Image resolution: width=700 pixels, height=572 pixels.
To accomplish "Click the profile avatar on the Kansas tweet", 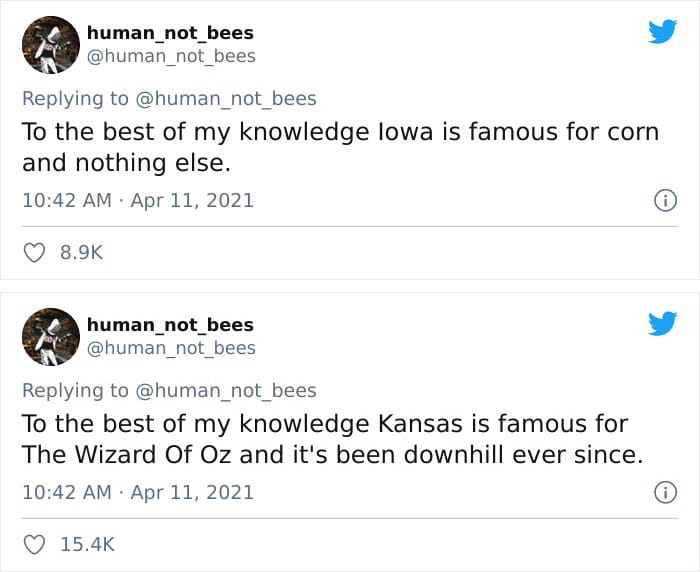I will click(x=50, y=337).
